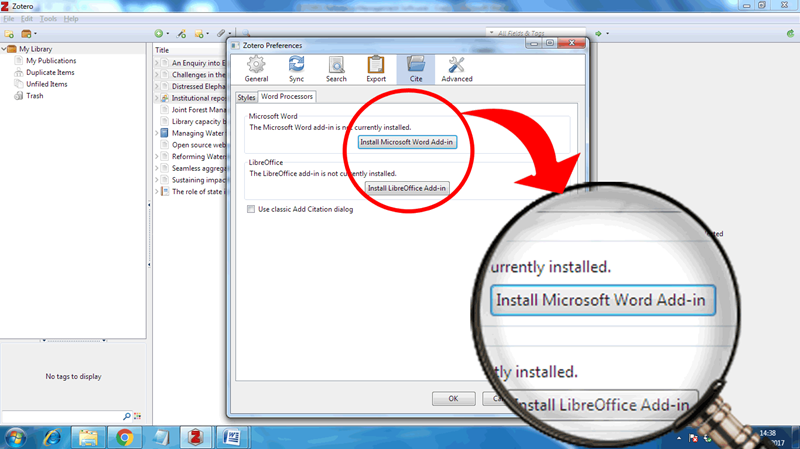Open the Search preferences pane
This screenshot has width=800, height=449.
(336, 69)
